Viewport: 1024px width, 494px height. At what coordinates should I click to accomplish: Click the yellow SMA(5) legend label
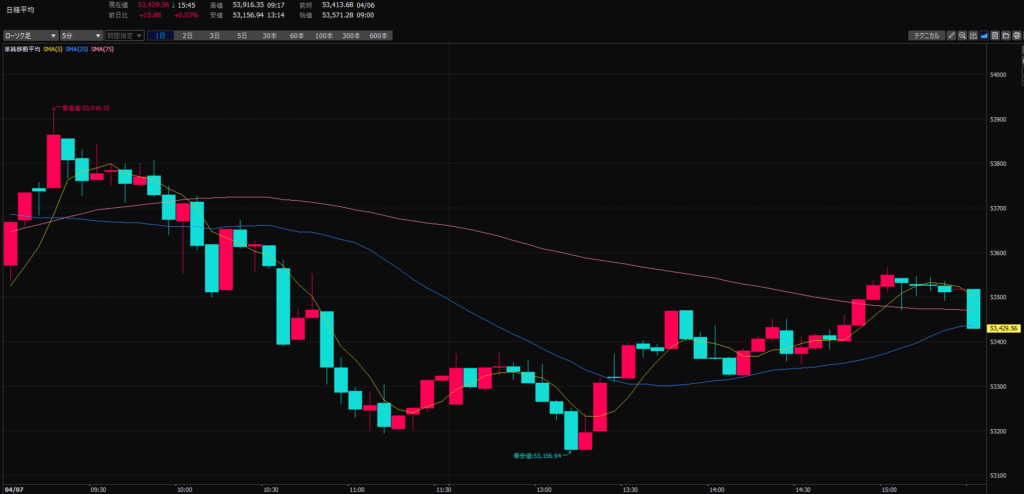point(52,48)
